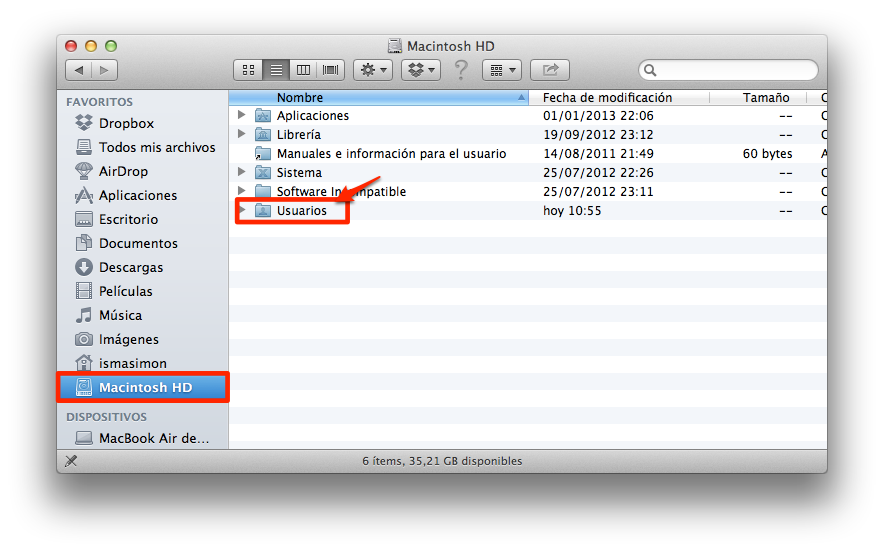
Task: Select 'Manuales e información para el usuario'
Action: (391, 153)
